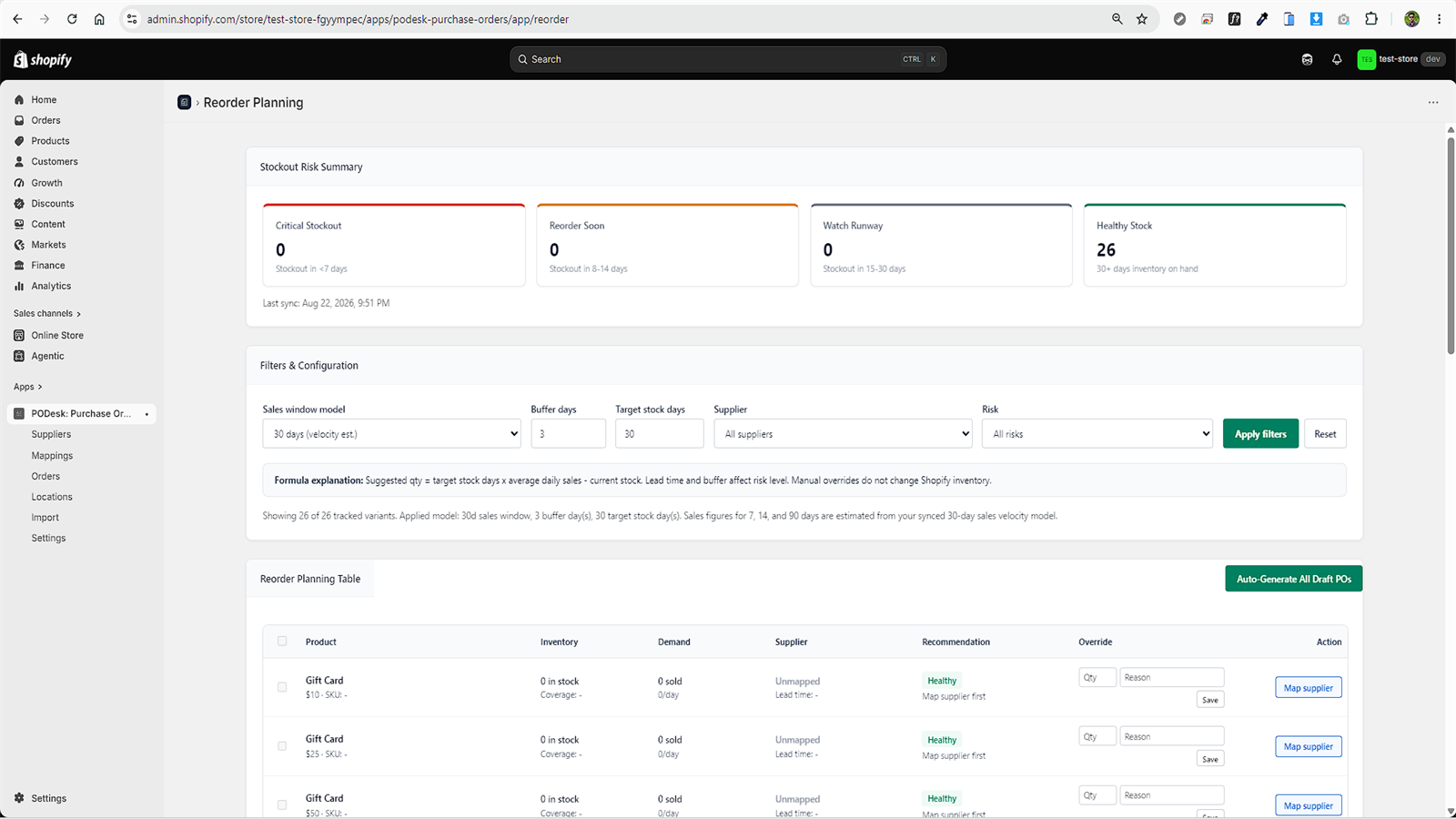This screenshot has height=819, width=1456.
Task: Open the Mappings submenu item
Action: click(52, 456)
